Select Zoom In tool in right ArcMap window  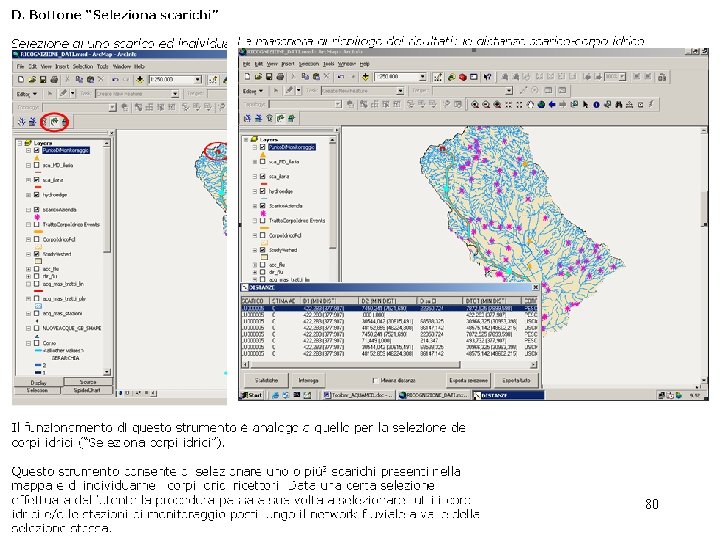coord(475,105)
